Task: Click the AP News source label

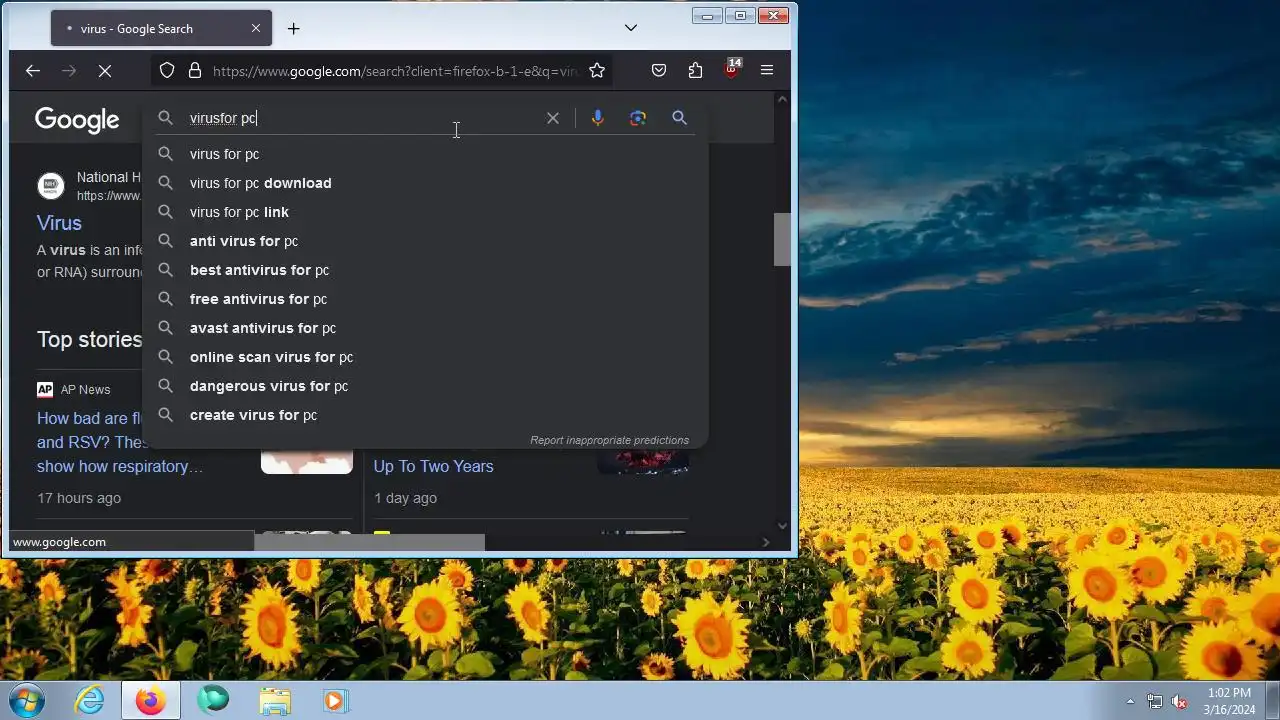Action: pos(85,389)
